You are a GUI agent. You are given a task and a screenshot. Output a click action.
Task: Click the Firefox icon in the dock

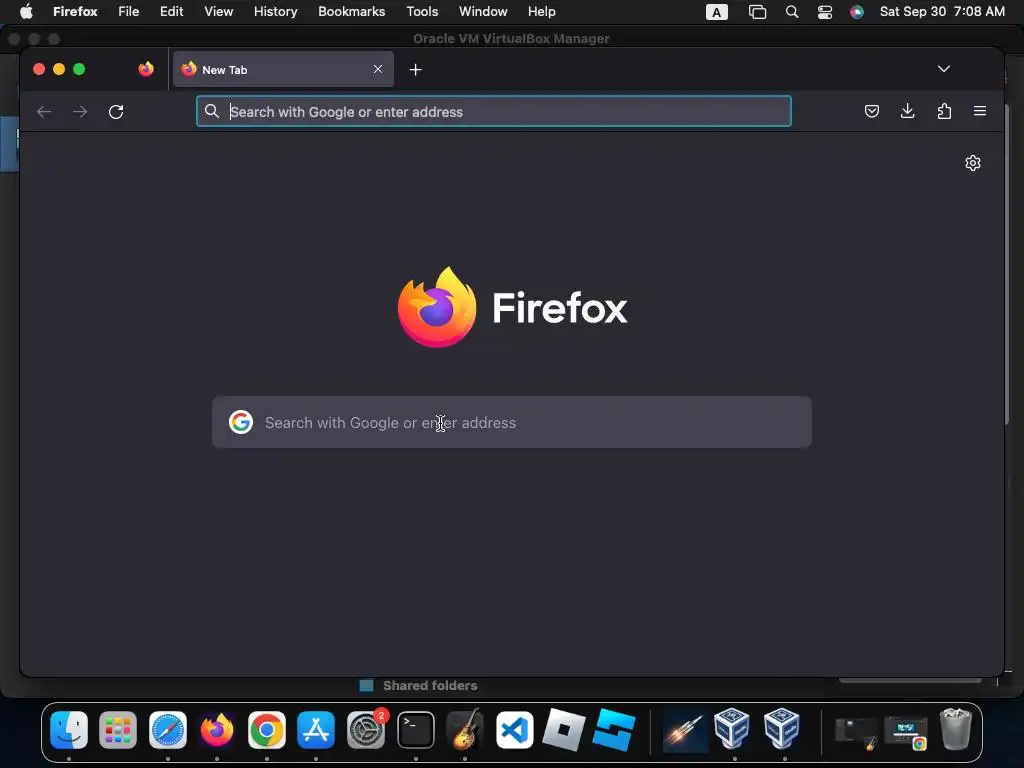coord(217,729)
